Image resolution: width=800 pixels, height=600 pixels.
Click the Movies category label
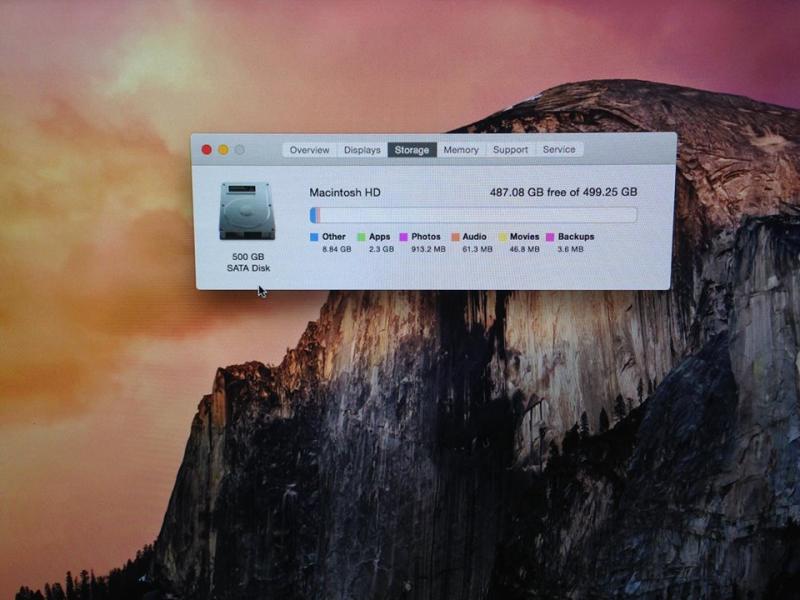(x=524, y=237)
